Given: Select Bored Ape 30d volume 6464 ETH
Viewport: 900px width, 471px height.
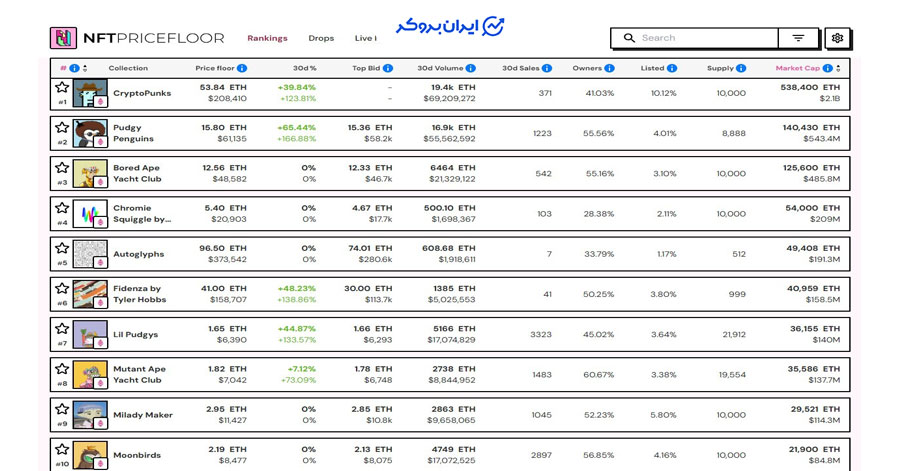Looking at the screenshot, I should tap(452, 168).
